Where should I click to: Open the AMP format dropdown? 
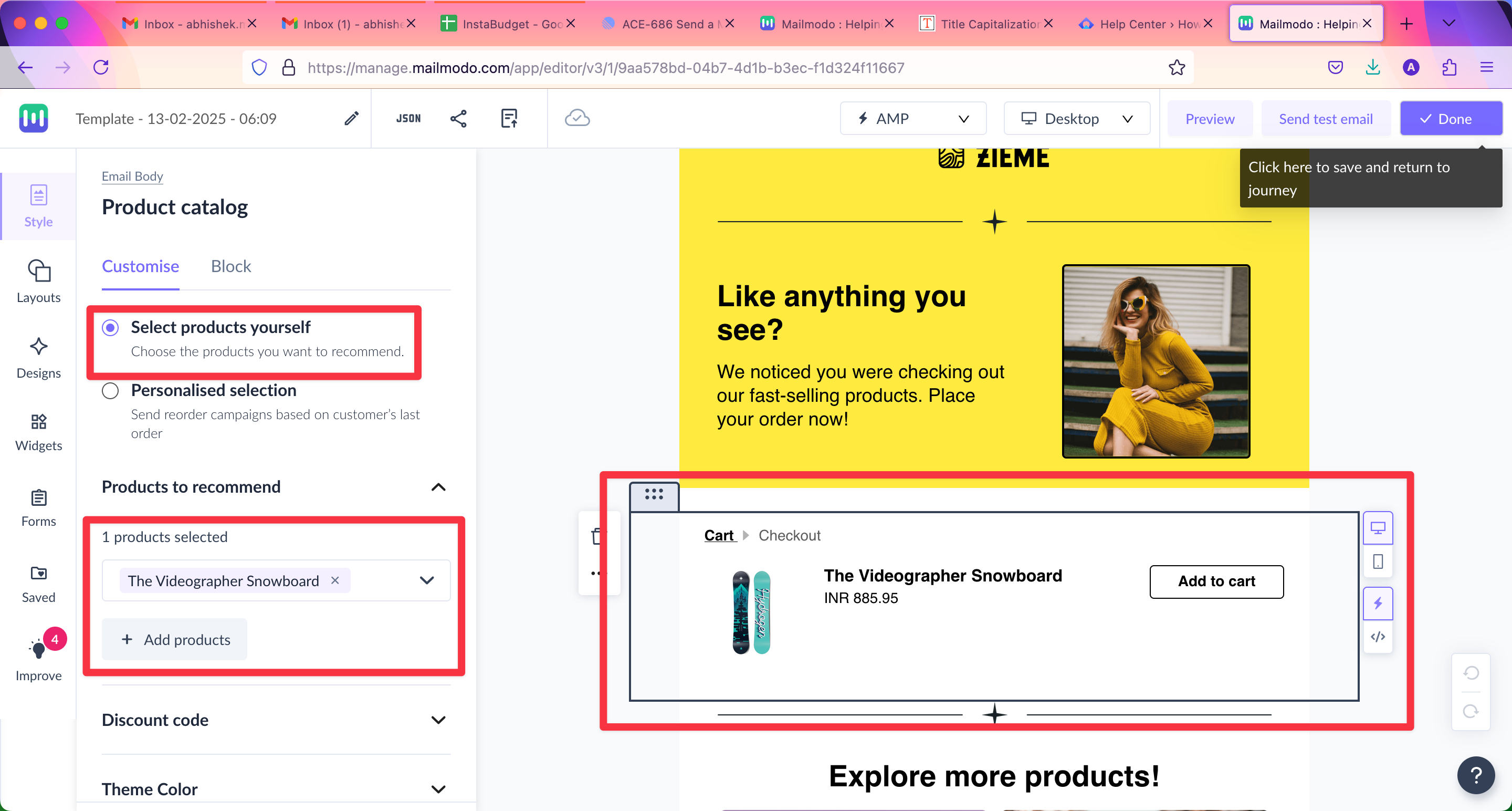pos(913,119)
